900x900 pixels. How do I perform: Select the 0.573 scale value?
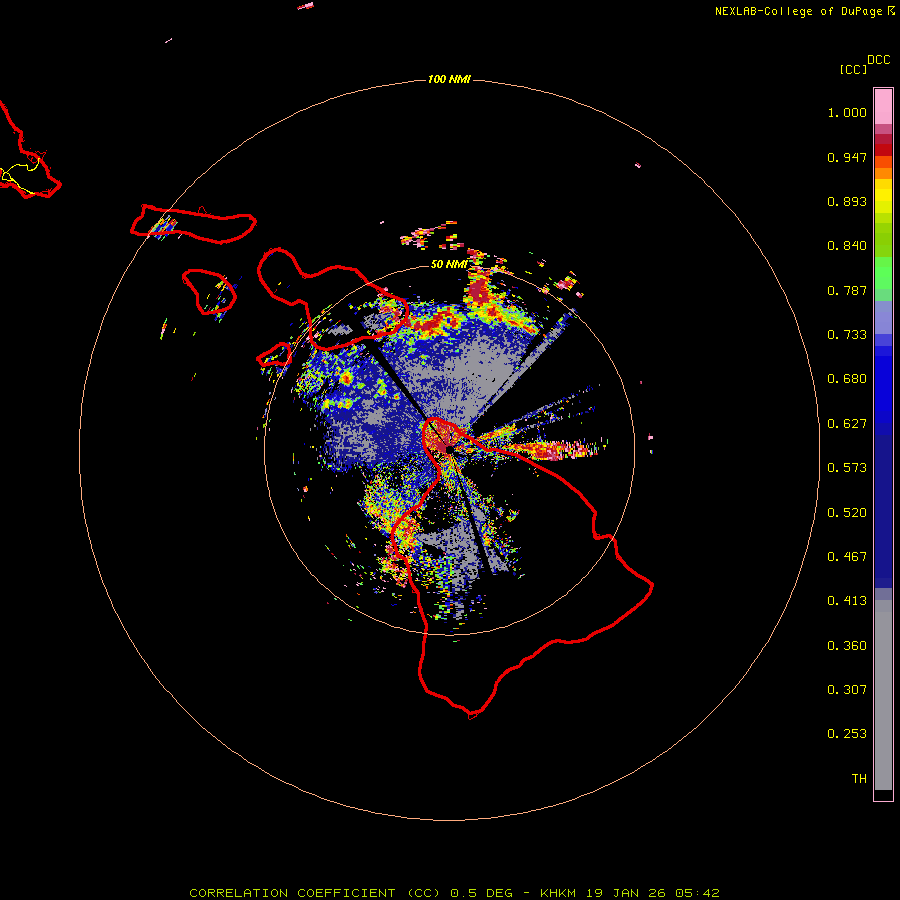click(847, 468)
